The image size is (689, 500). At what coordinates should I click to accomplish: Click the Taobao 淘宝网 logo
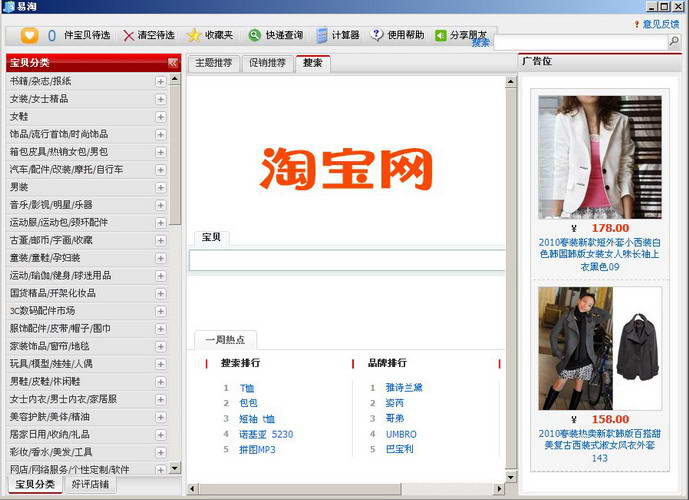pos(347,169)
